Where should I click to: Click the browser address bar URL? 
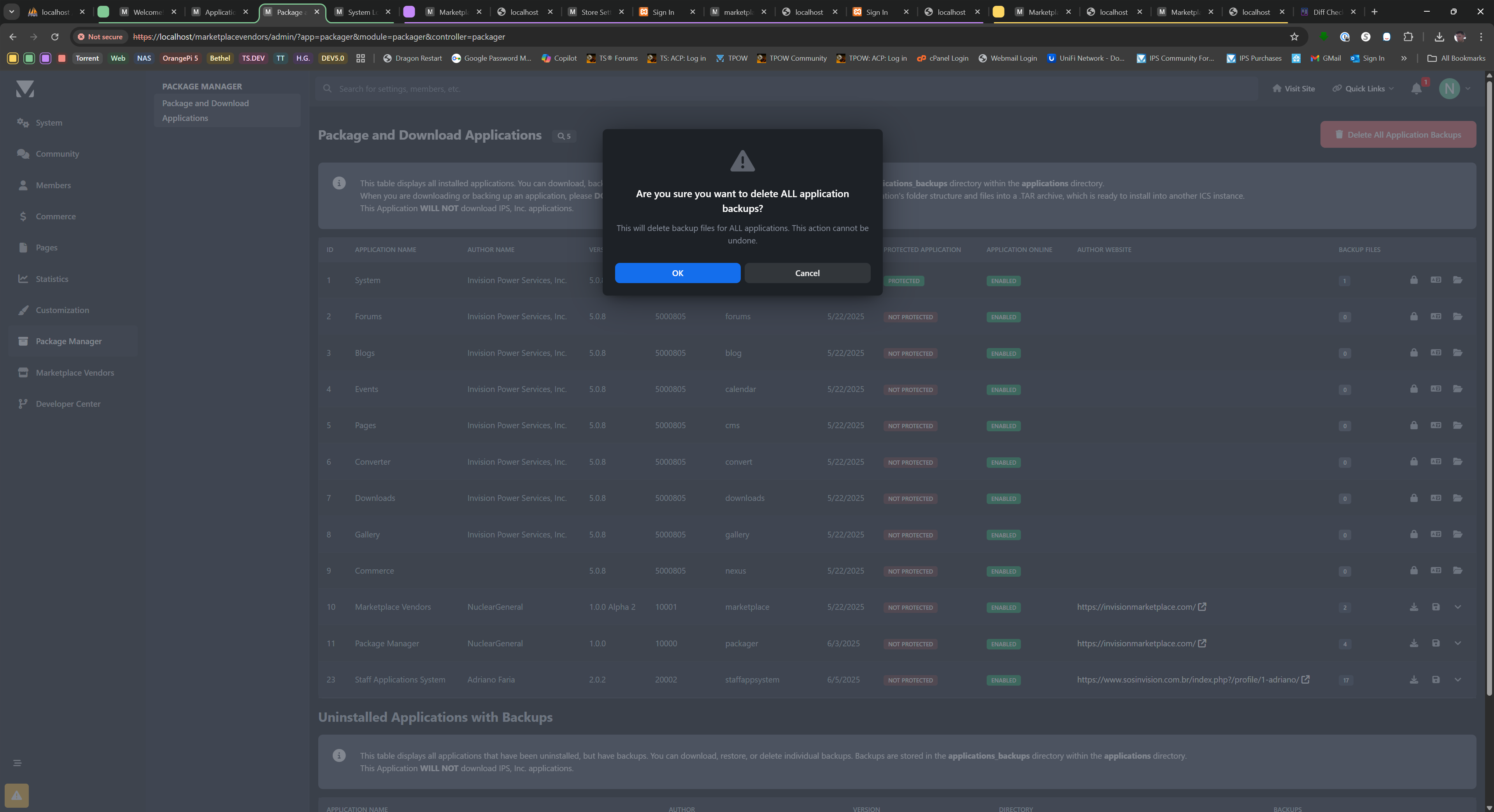(x=319, y=37)
